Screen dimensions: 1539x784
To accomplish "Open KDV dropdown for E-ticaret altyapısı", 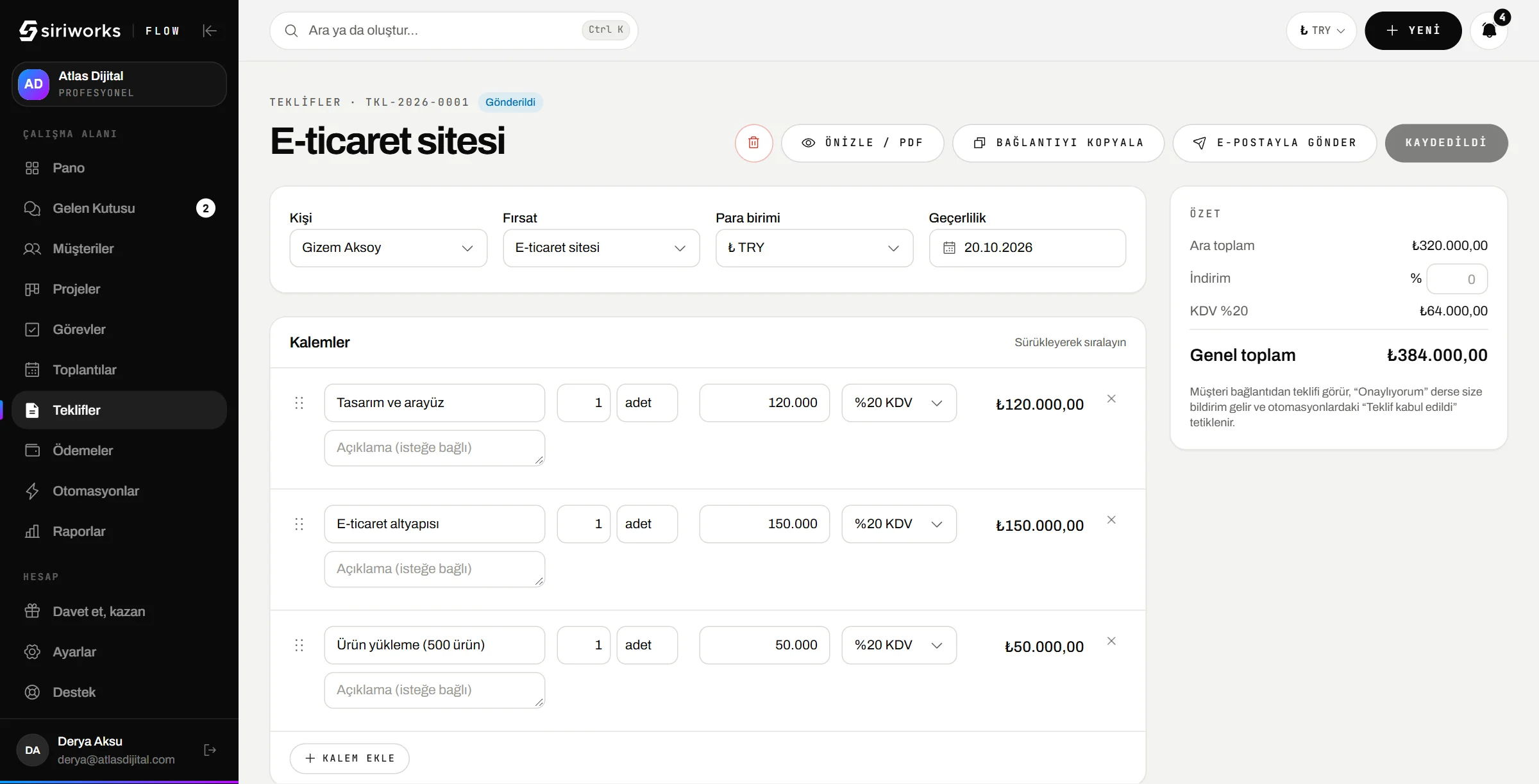I will coord(899,524).
